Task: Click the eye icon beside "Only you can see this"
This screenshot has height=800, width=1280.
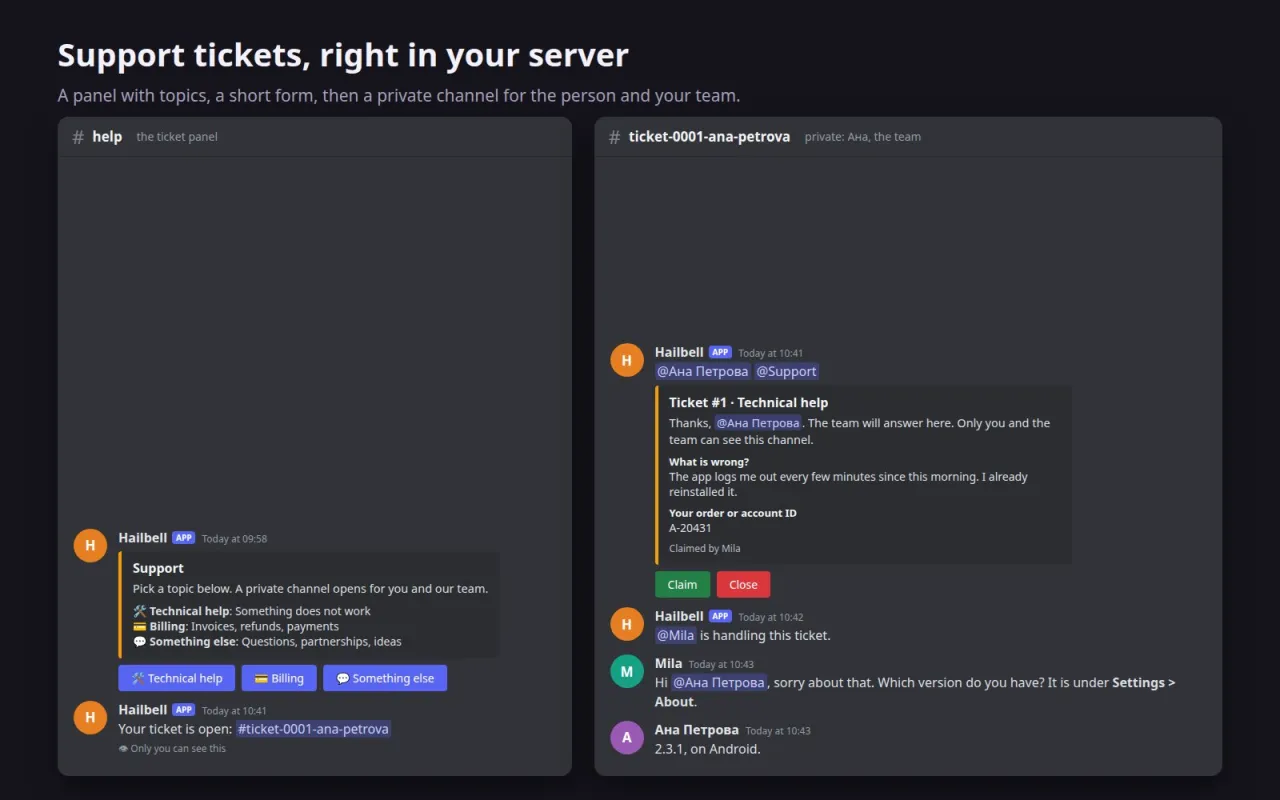Action: point(123,749)
